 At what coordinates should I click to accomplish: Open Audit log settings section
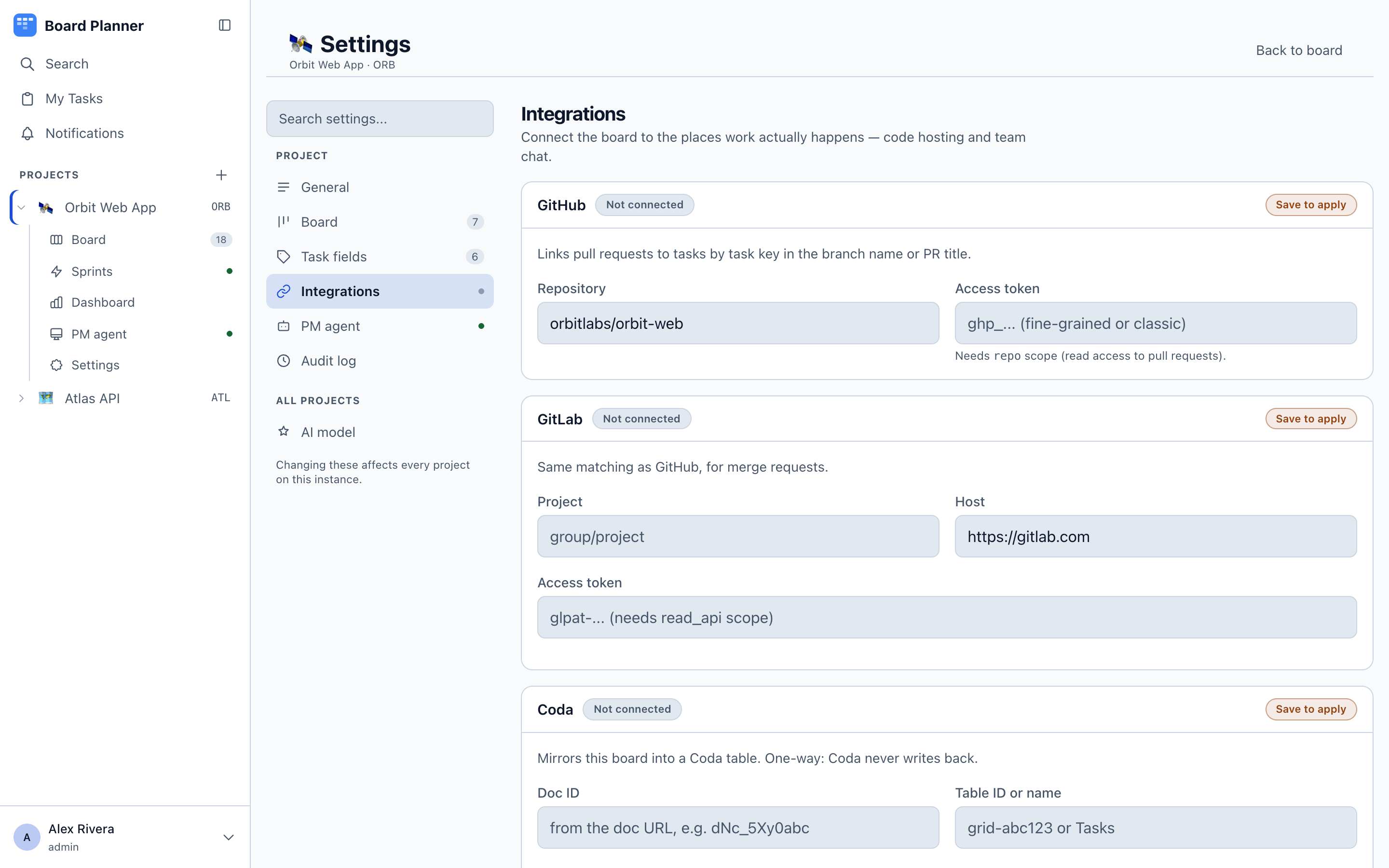click(x=380, y=361)
